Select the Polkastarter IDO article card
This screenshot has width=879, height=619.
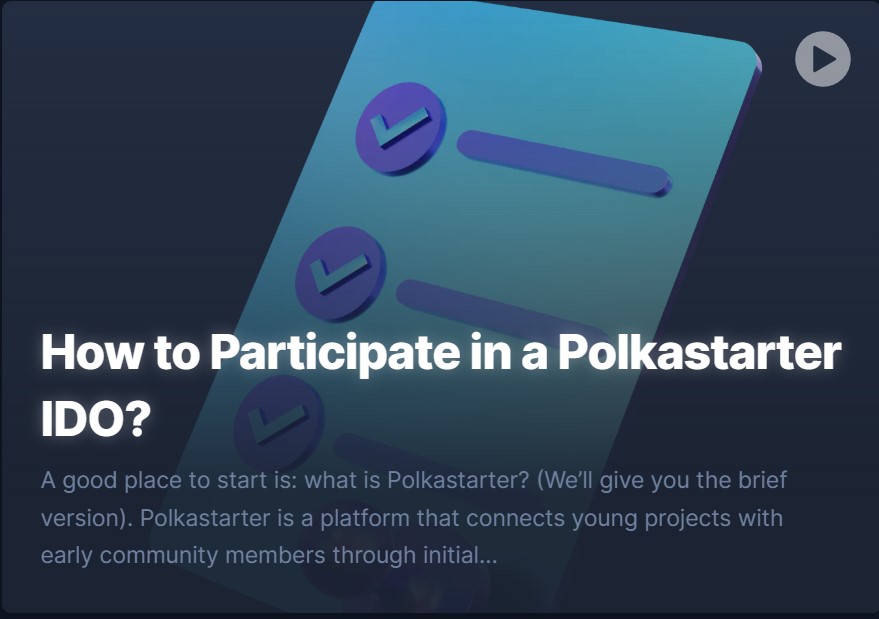pos(440,310)
